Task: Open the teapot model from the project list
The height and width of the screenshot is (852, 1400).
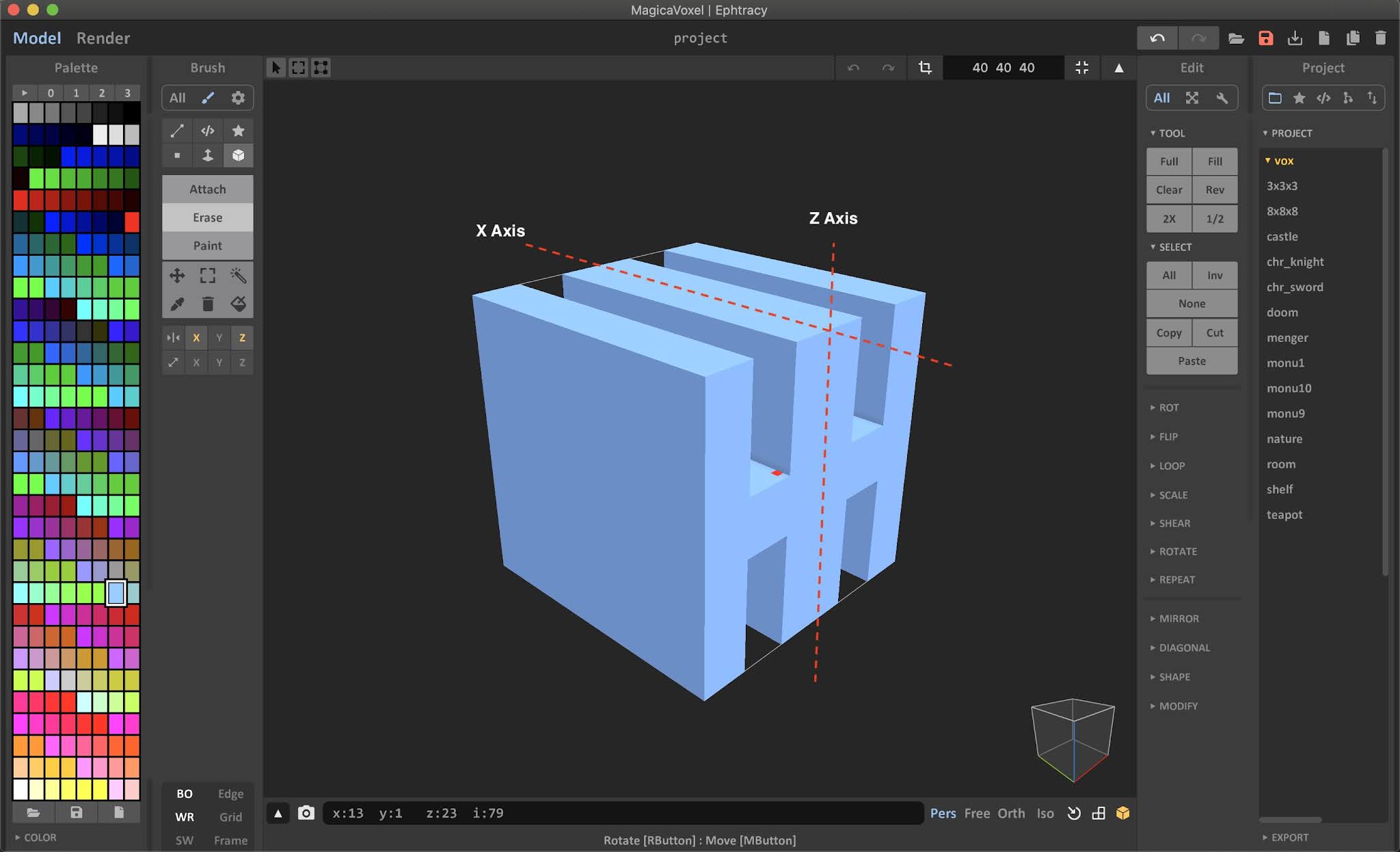Action: click(x=1284, y=514)
